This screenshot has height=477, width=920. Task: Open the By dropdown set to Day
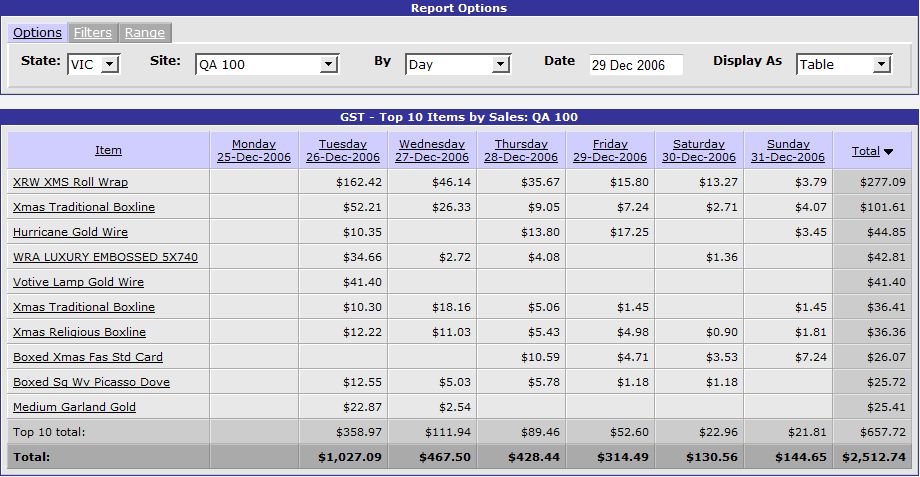[458, 64]
